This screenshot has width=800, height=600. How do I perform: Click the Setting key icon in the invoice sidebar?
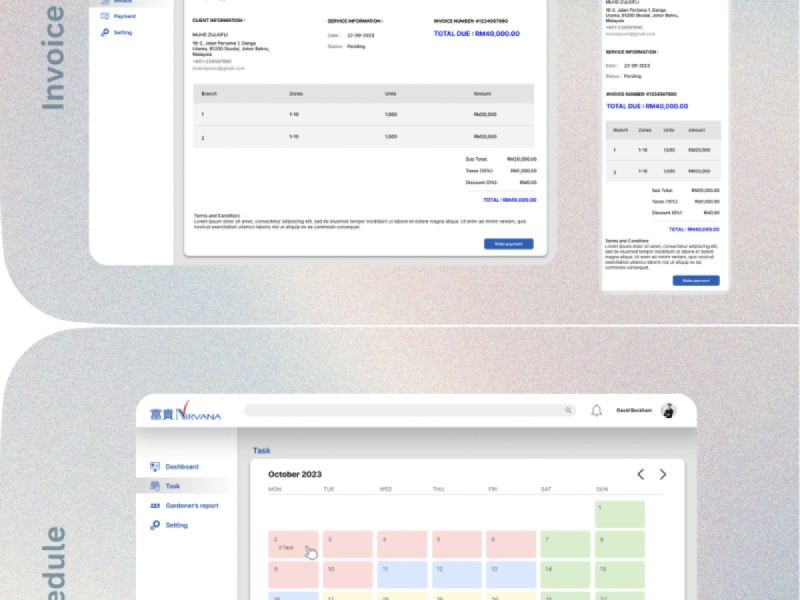click(105, 33)
